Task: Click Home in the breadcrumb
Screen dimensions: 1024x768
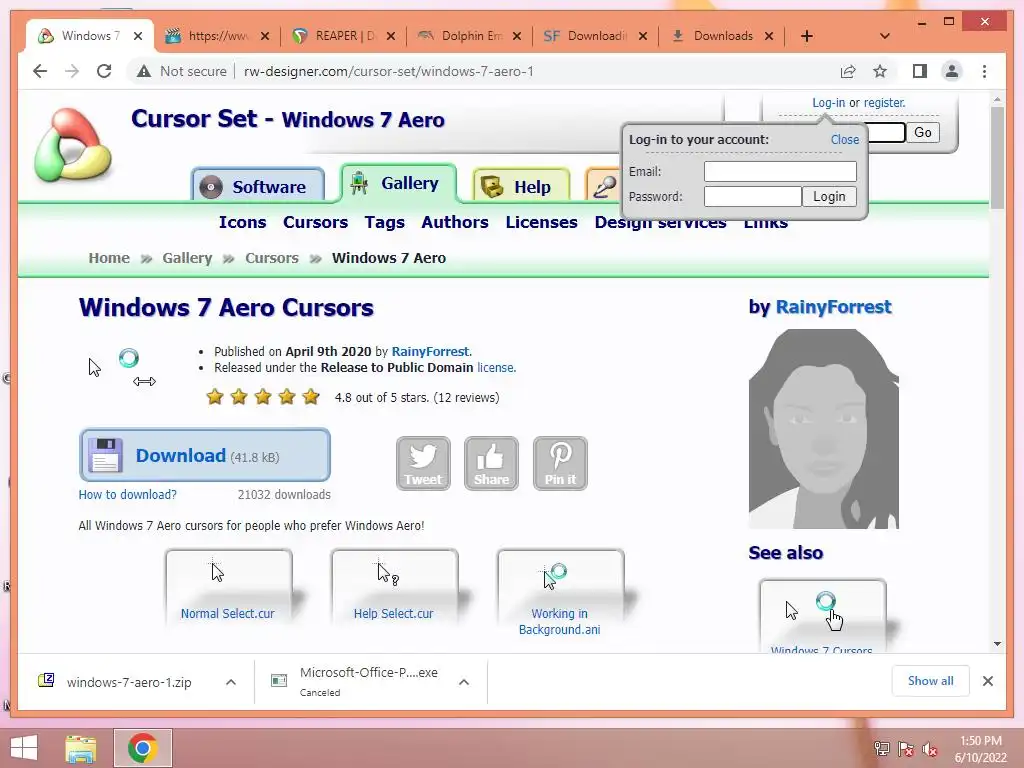Action: (x=109, y=258)
